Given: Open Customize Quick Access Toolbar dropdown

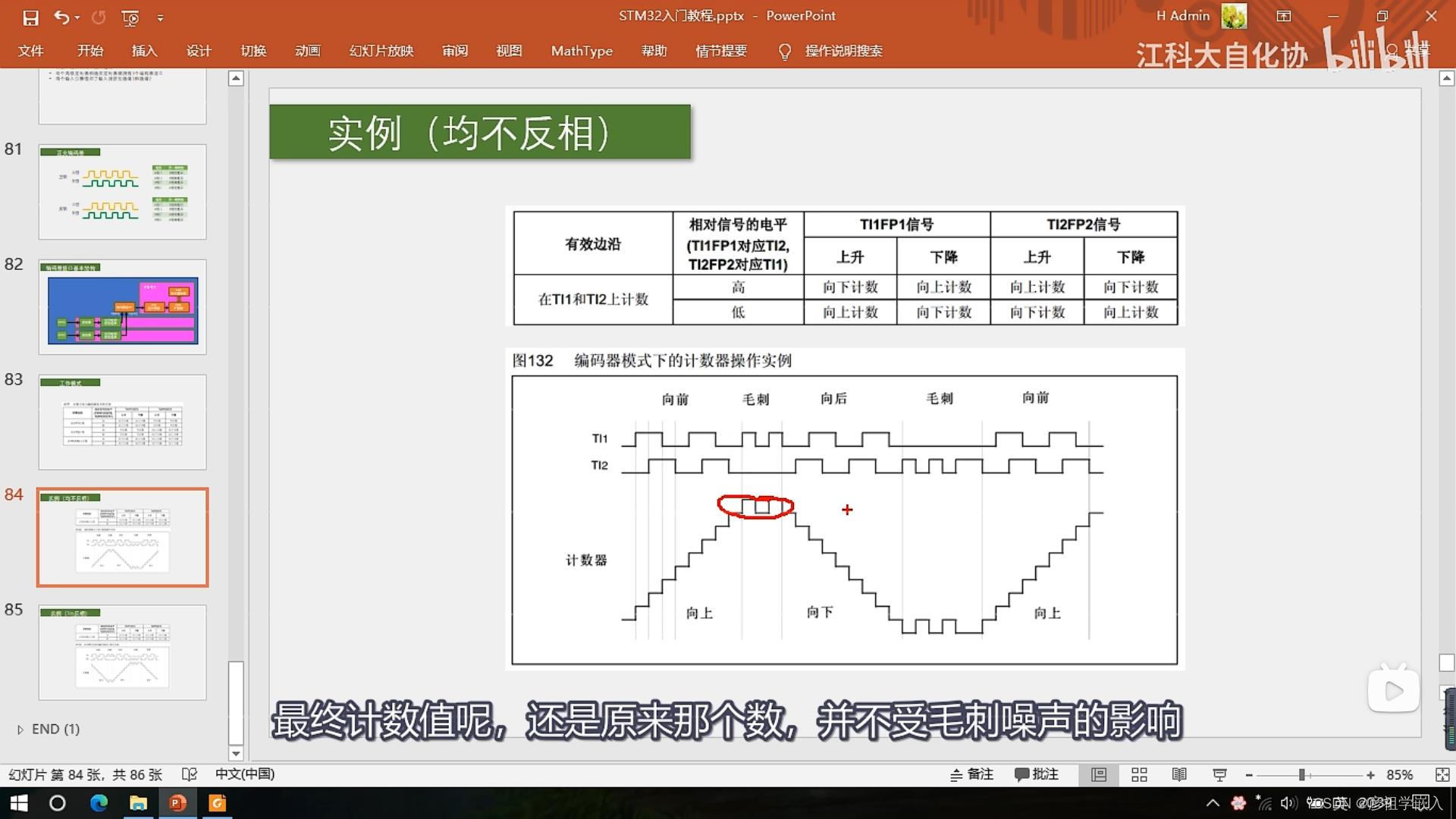Looking at the screenshot, I should (x=160, y=17).
